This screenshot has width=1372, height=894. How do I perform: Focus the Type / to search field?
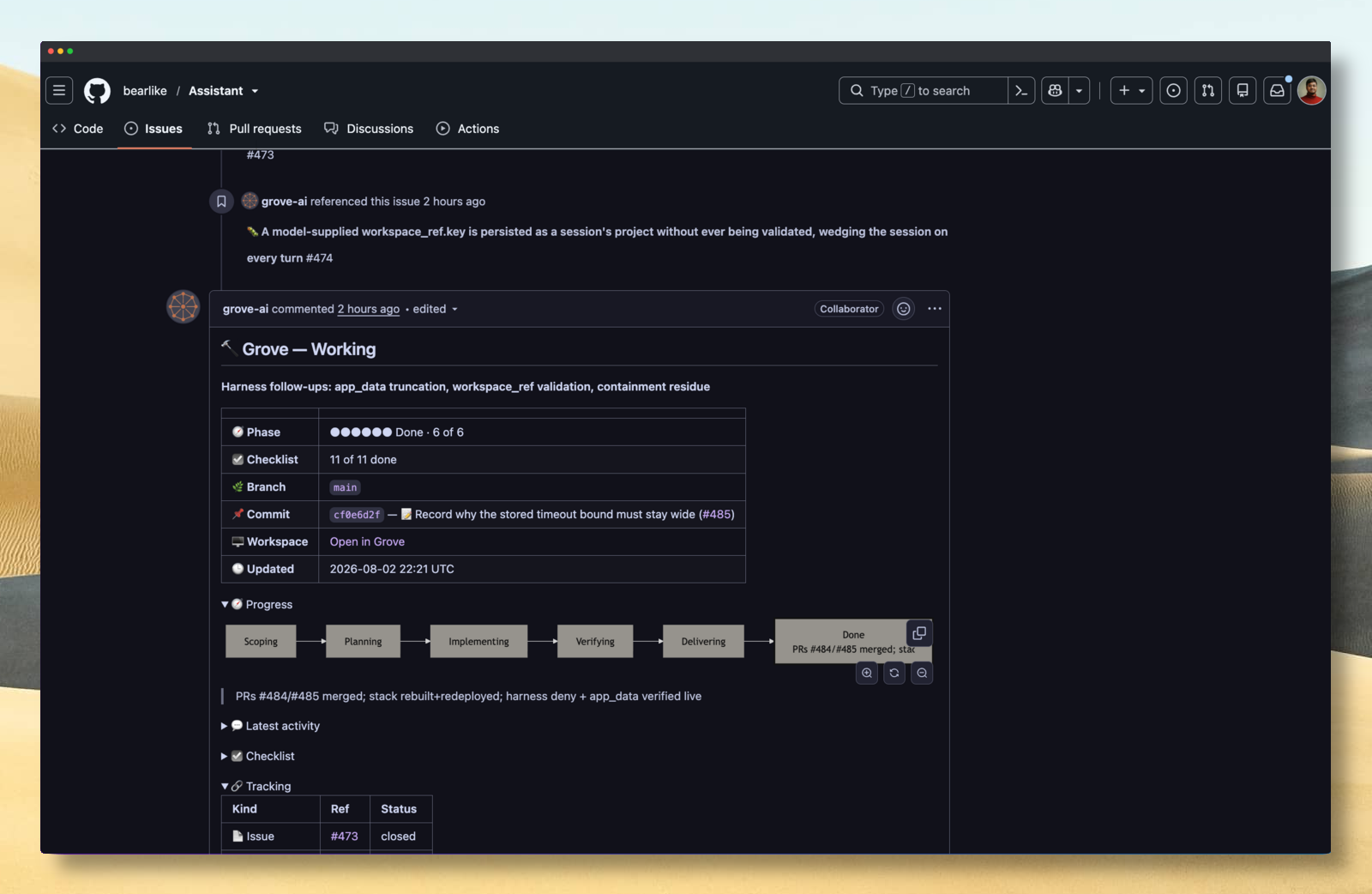(x=924, y=90)
